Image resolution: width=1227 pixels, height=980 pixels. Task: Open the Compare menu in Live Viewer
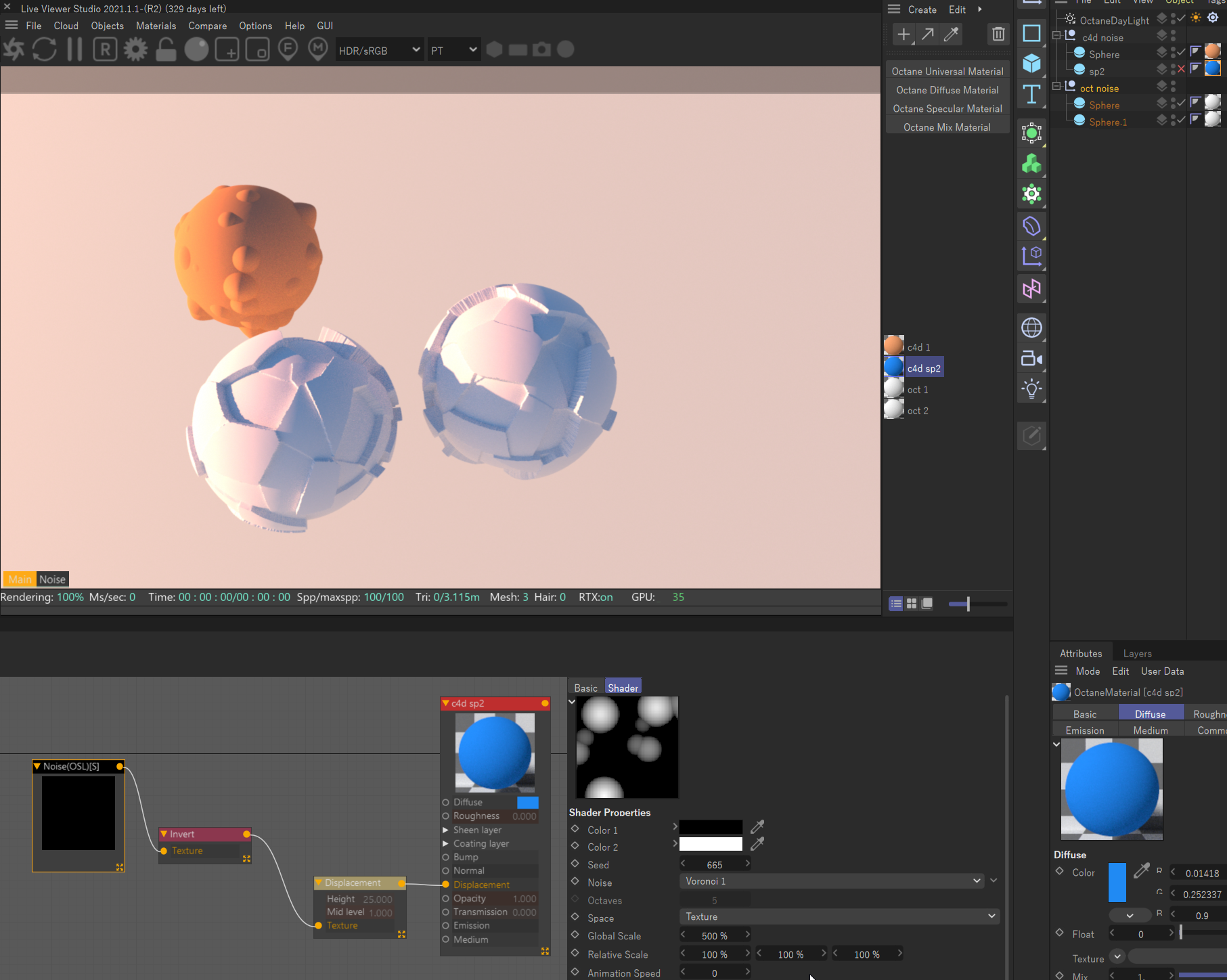click(208, 26)
